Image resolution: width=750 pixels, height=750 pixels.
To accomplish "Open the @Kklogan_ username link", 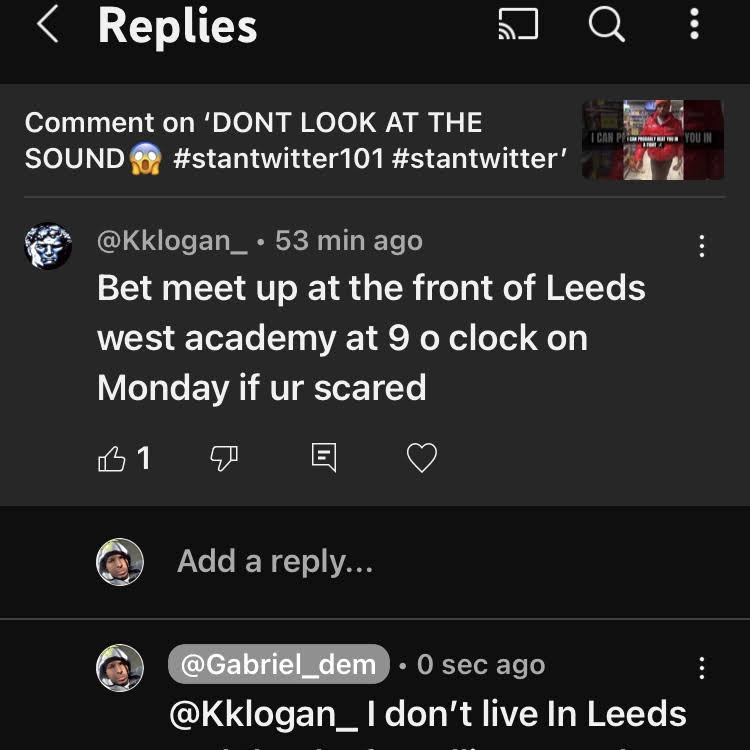I will point(172,241).
